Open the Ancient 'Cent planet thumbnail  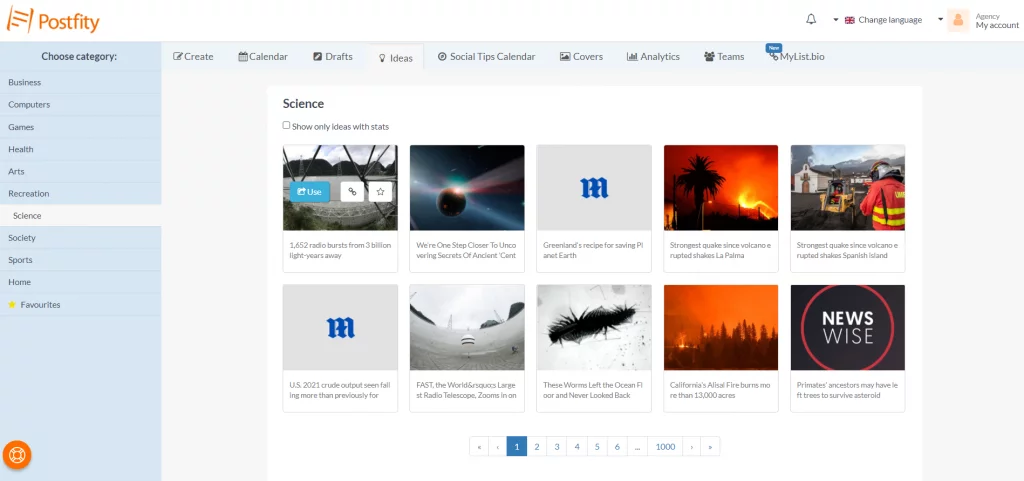click(467, 187)
